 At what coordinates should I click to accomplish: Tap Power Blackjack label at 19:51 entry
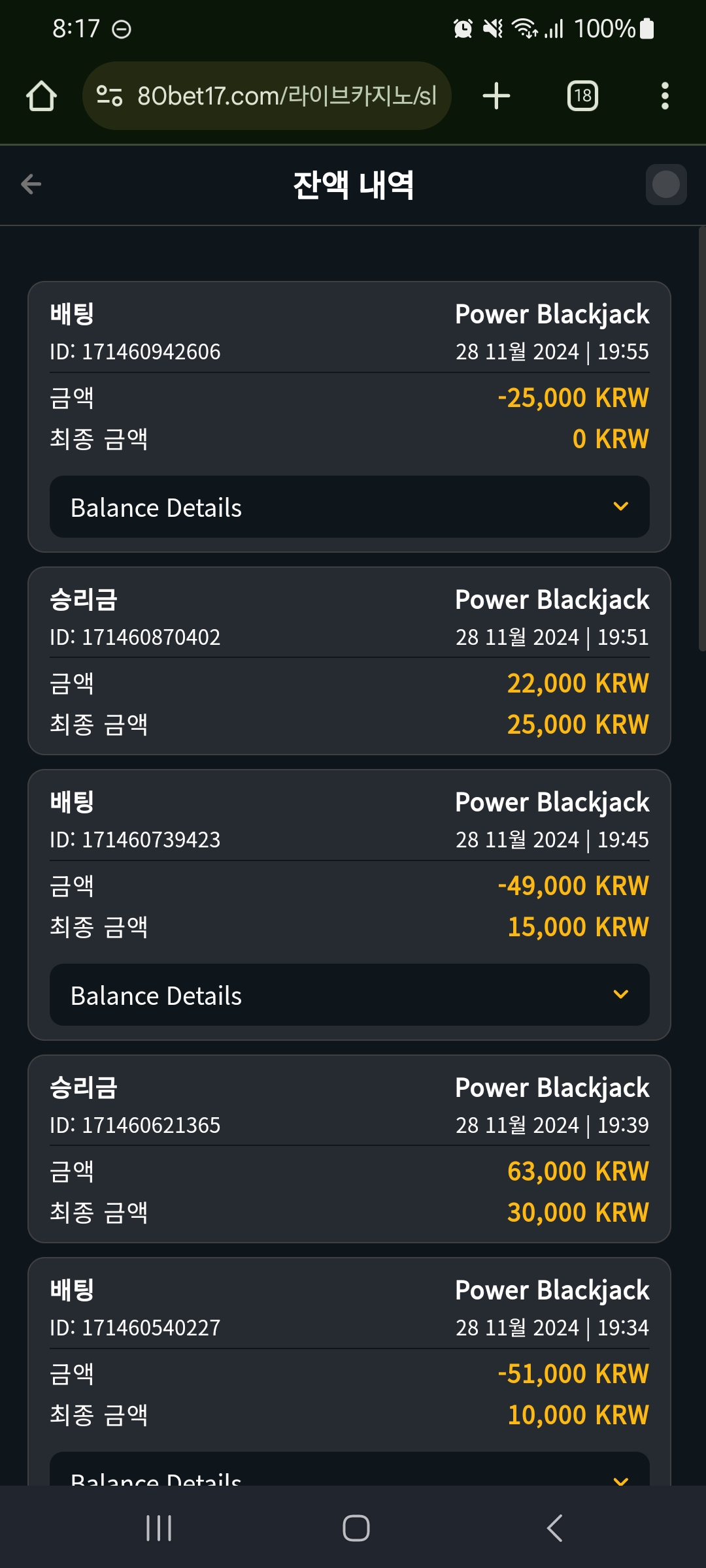552,600
